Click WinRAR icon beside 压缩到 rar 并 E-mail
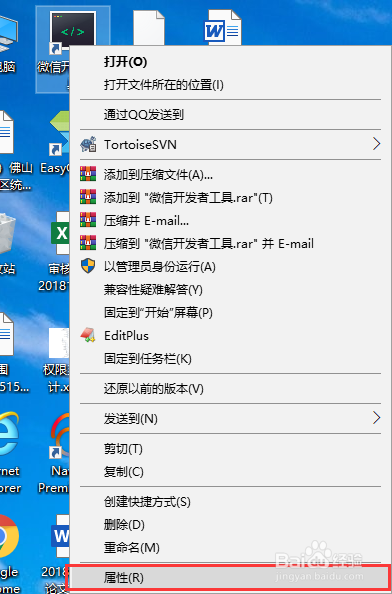392x594 pixels. 88,243
